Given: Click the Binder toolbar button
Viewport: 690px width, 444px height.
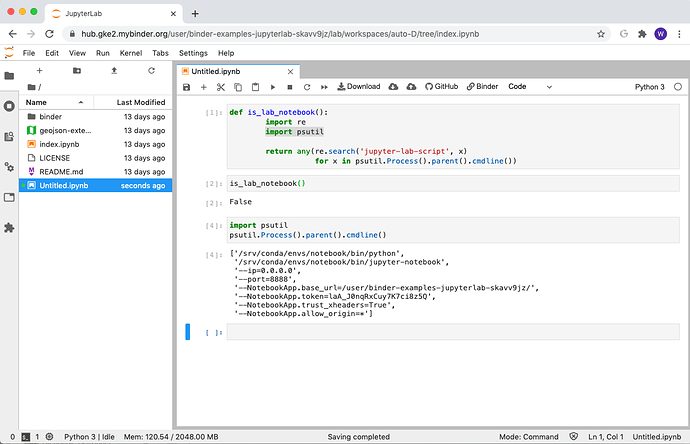Looking at the screenshot, I should (x=482, y=87).
